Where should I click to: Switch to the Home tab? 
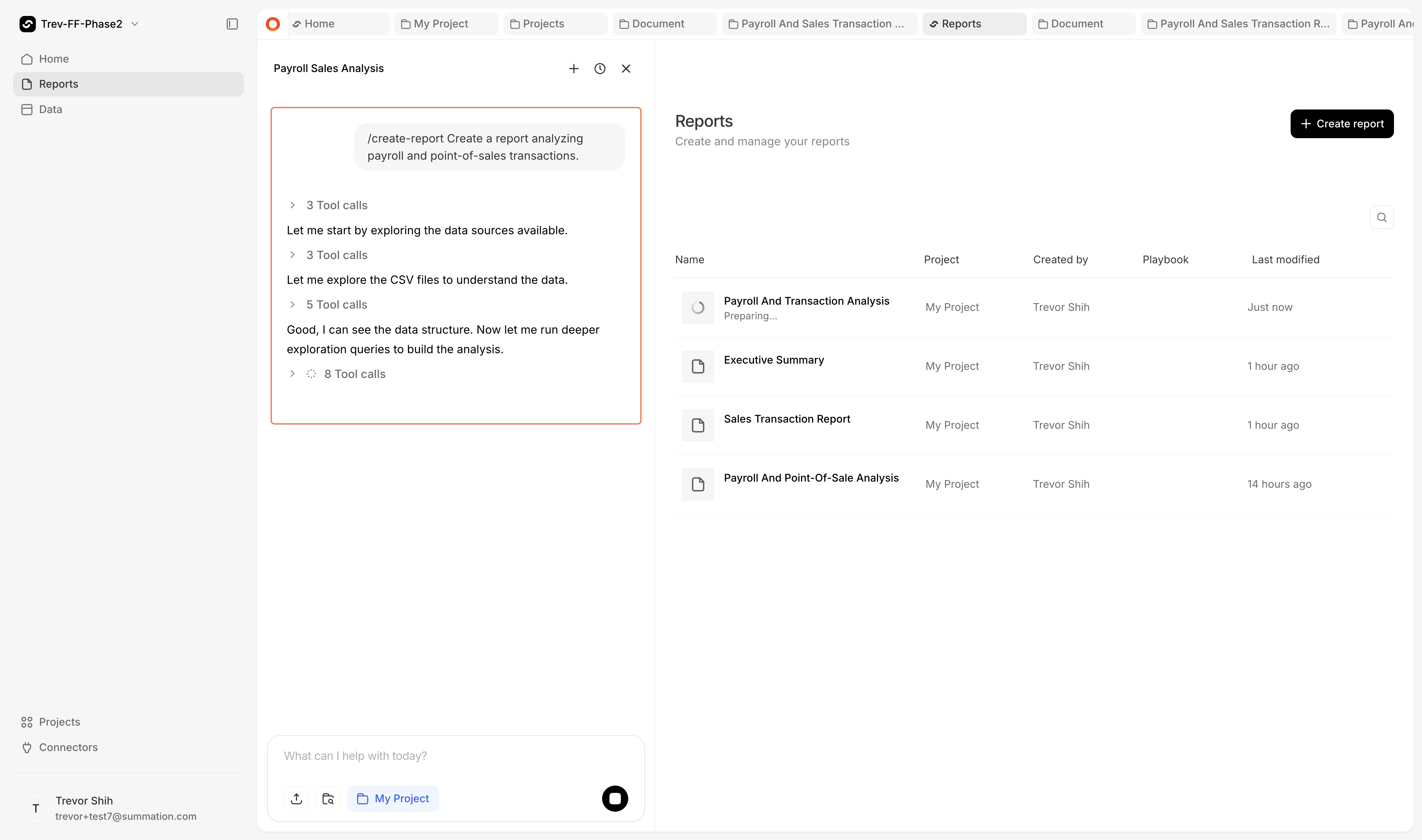click(x=339, y=24)
